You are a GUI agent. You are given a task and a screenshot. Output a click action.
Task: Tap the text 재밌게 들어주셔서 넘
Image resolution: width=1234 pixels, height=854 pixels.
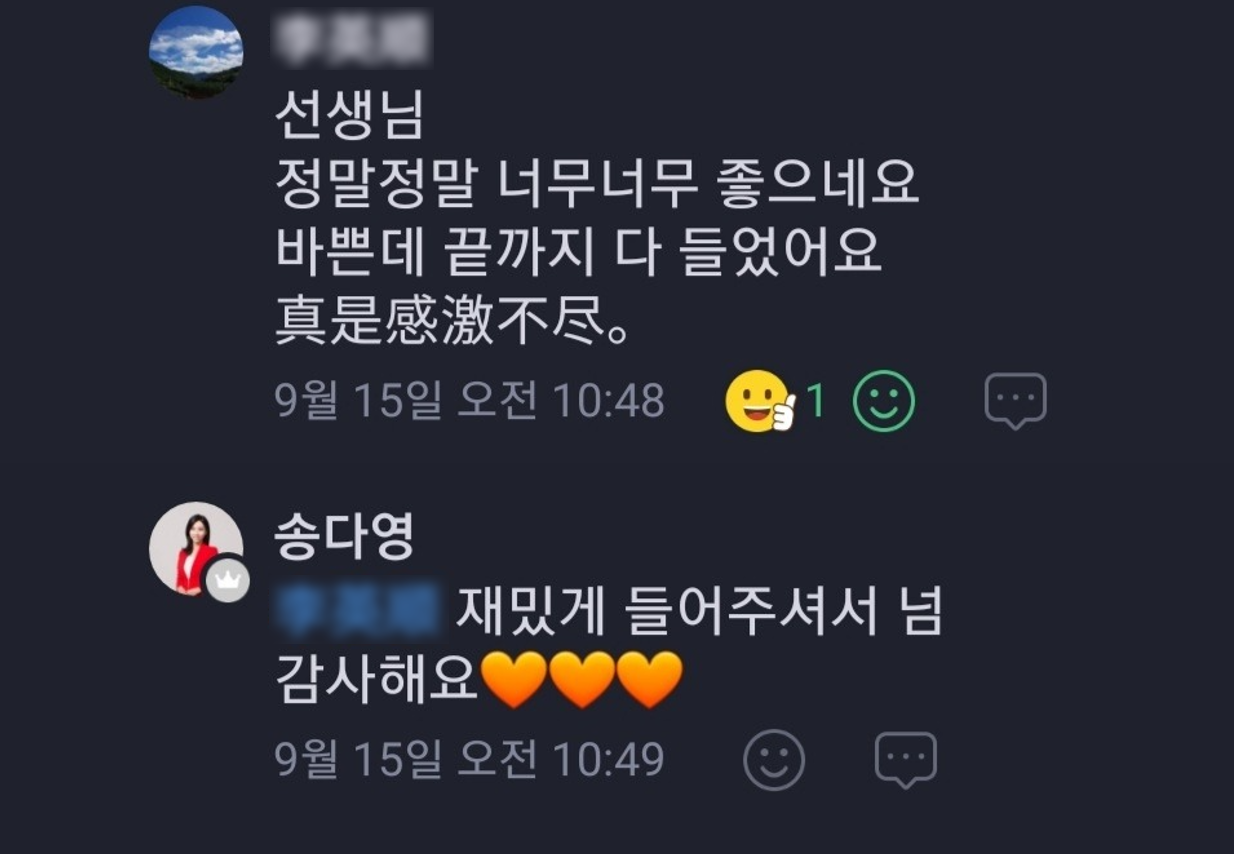699,611
